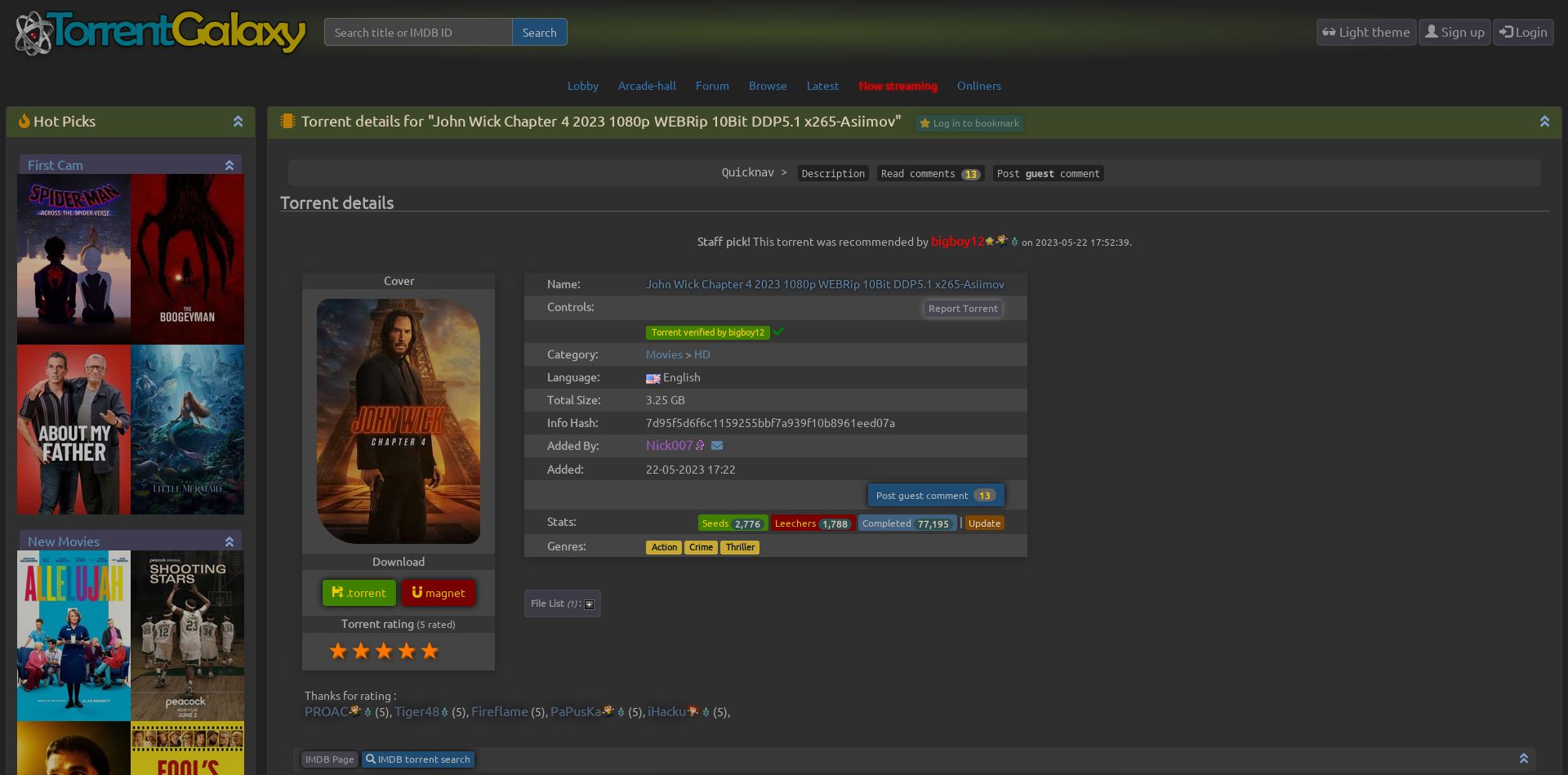Viewport: 1568px width, 775px height.
Task: Rate torrent three stars
Action: click(384, 651)
